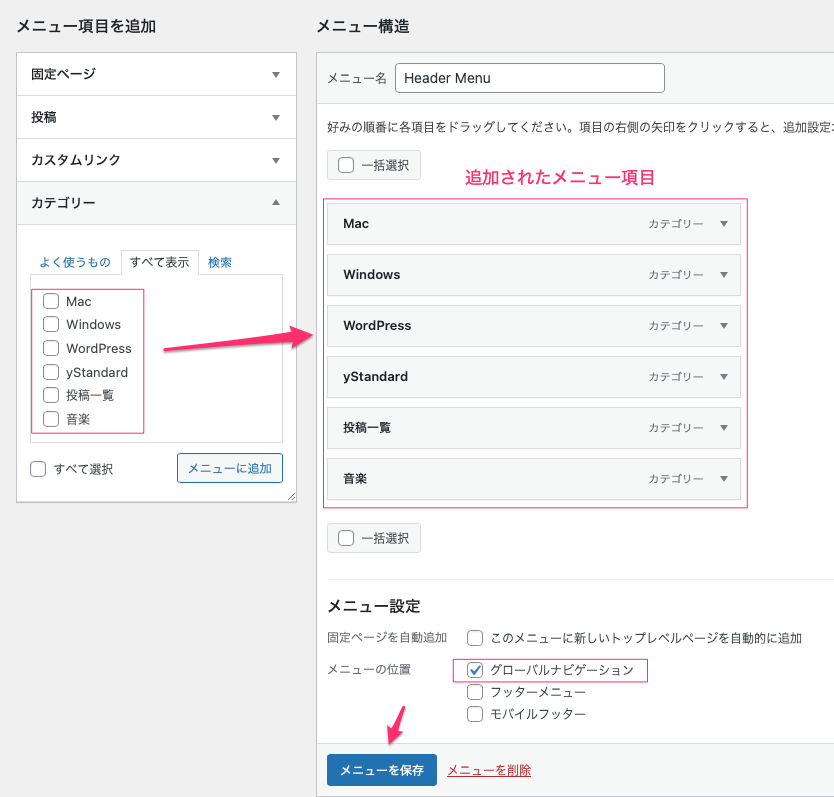834x797 pixels.
Task: Open the 検索 tab
Action: point(220,263)
